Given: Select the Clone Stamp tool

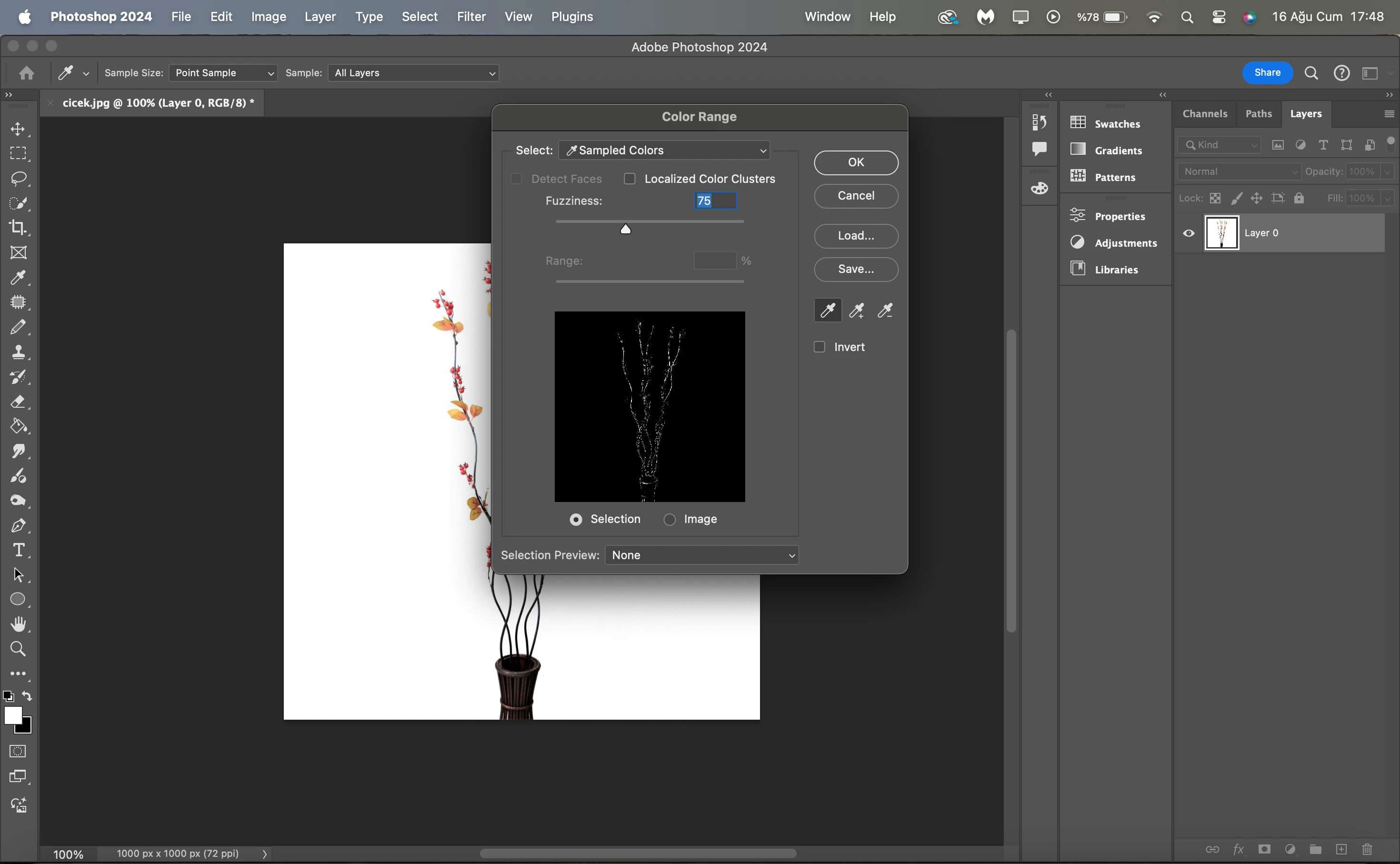Looking at the screenshot, I should click(18, 352).
